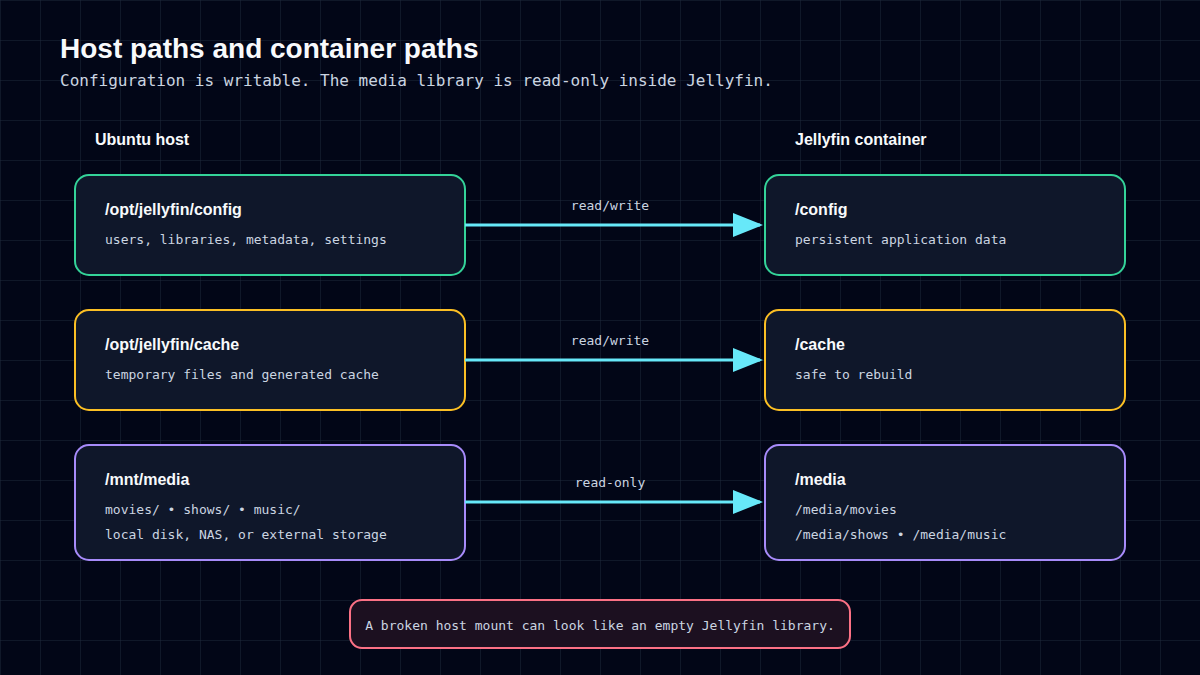Select the '/media/movies' line

[845, 510]
